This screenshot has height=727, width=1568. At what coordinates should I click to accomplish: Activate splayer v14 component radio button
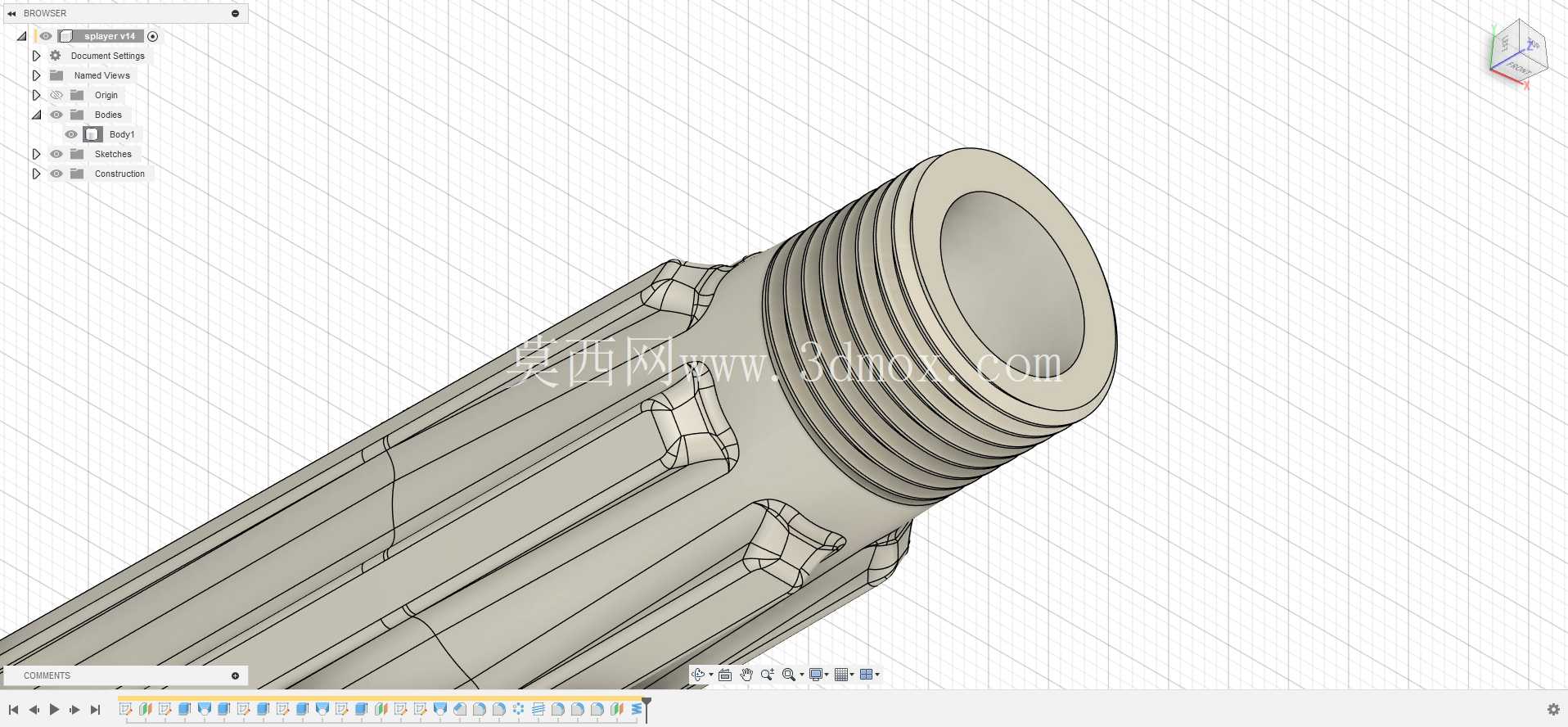tap(152, 36)
